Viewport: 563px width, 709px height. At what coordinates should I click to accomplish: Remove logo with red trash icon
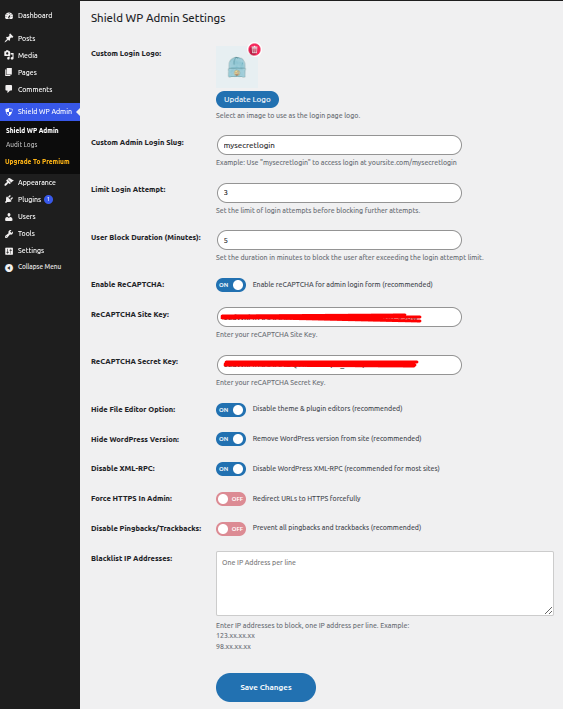pos(254,49)
